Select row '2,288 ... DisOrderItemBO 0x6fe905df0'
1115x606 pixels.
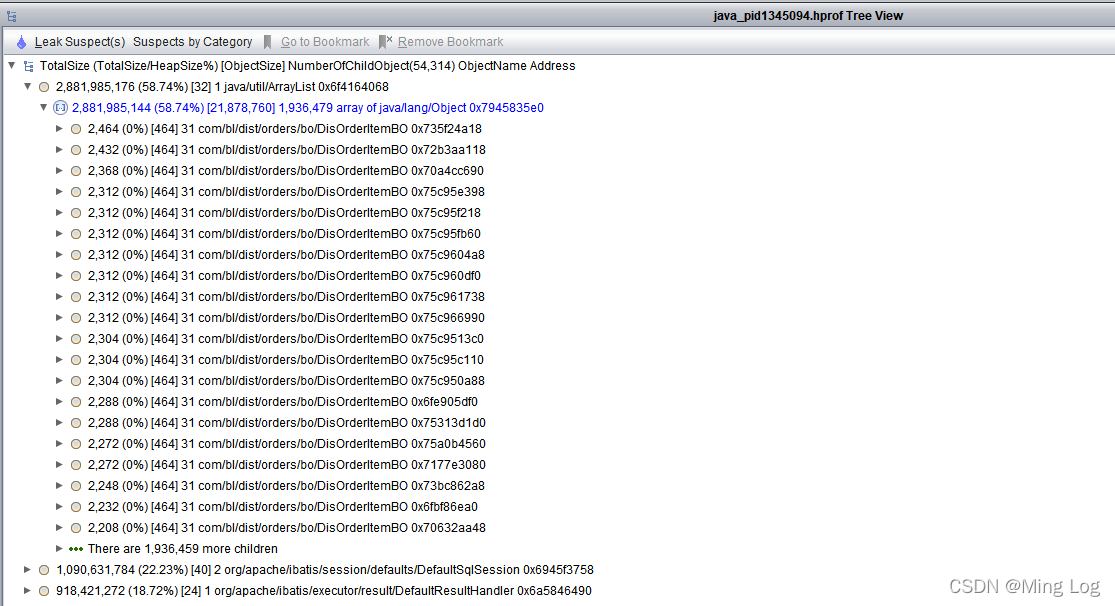[283, 402]
